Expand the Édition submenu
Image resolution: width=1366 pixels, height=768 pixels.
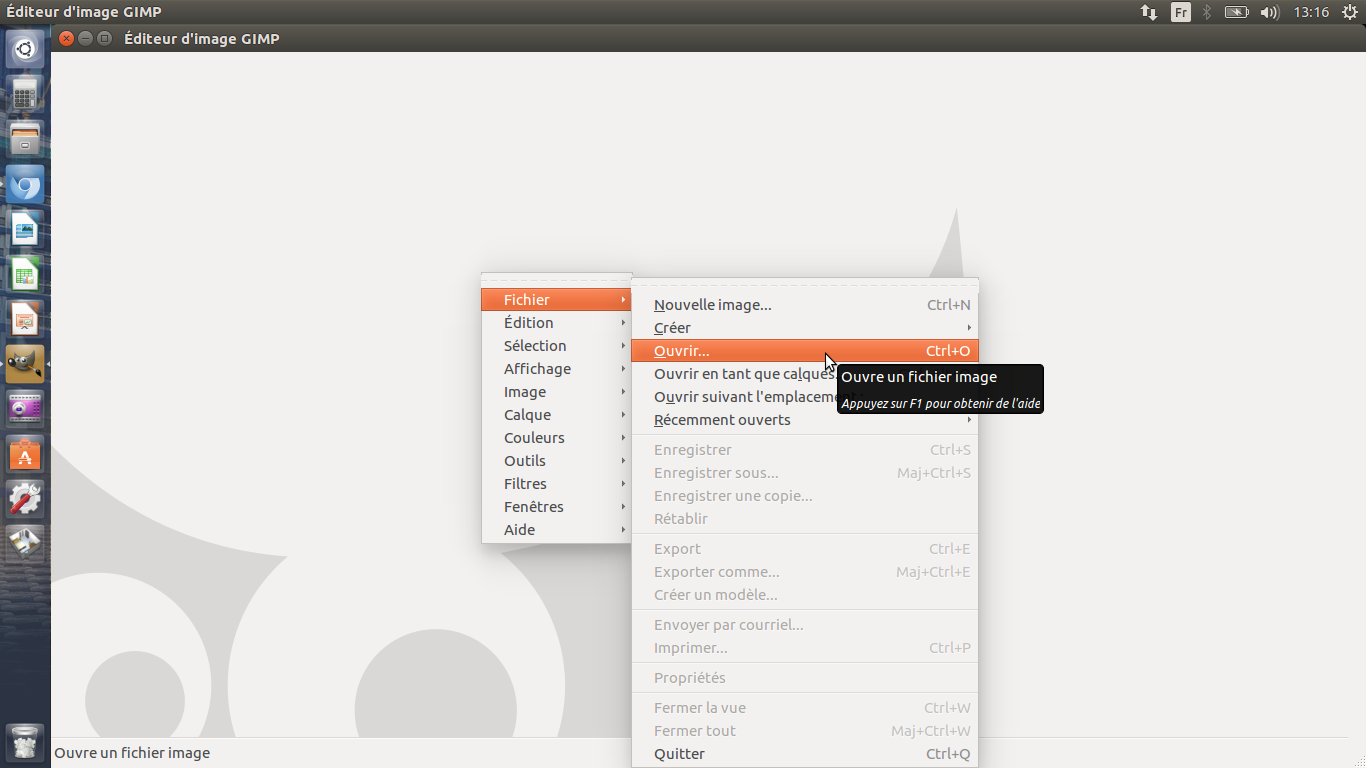(556, 323)
